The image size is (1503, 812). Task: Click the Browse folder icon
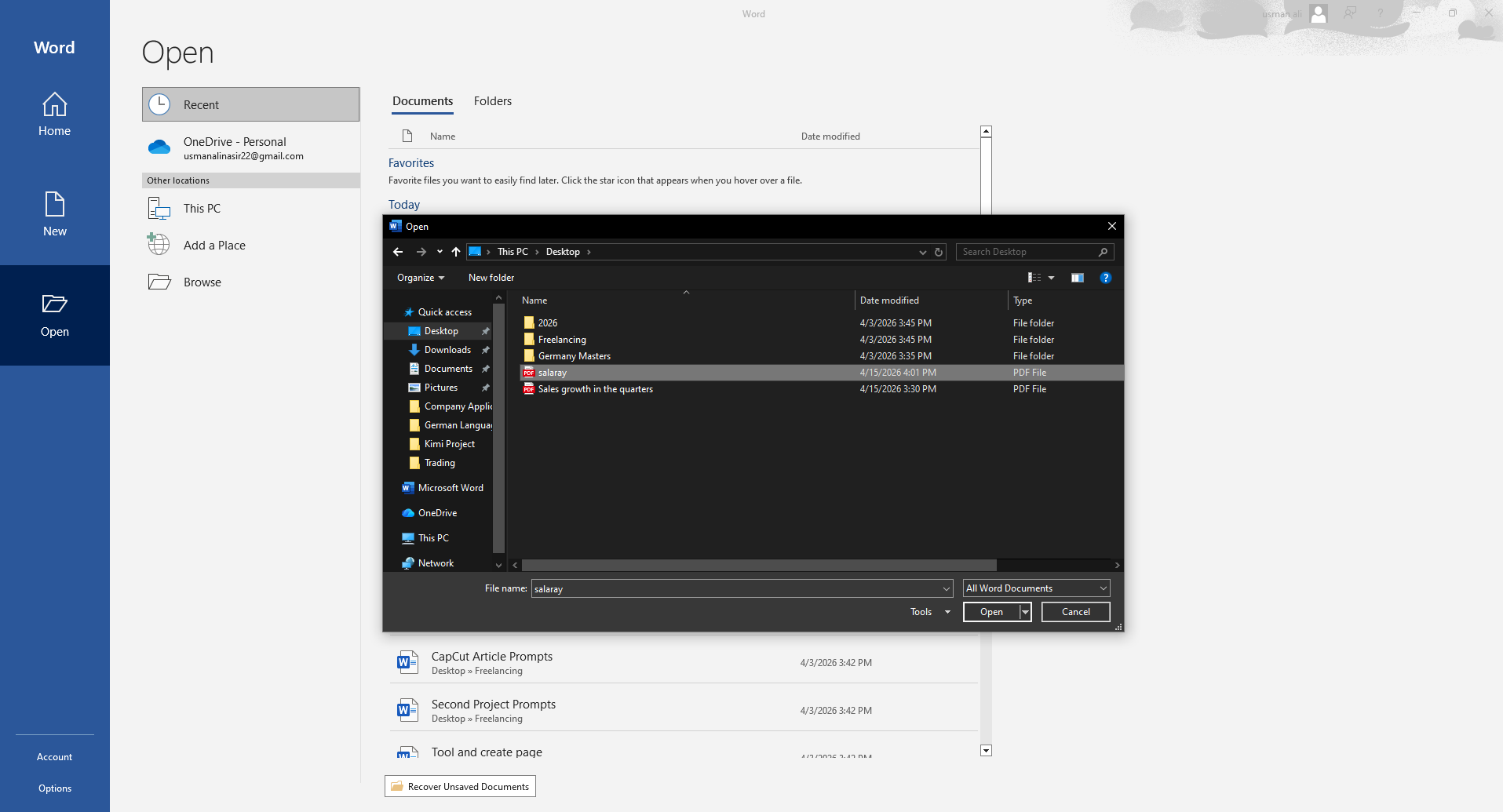(x=159, y=282)
